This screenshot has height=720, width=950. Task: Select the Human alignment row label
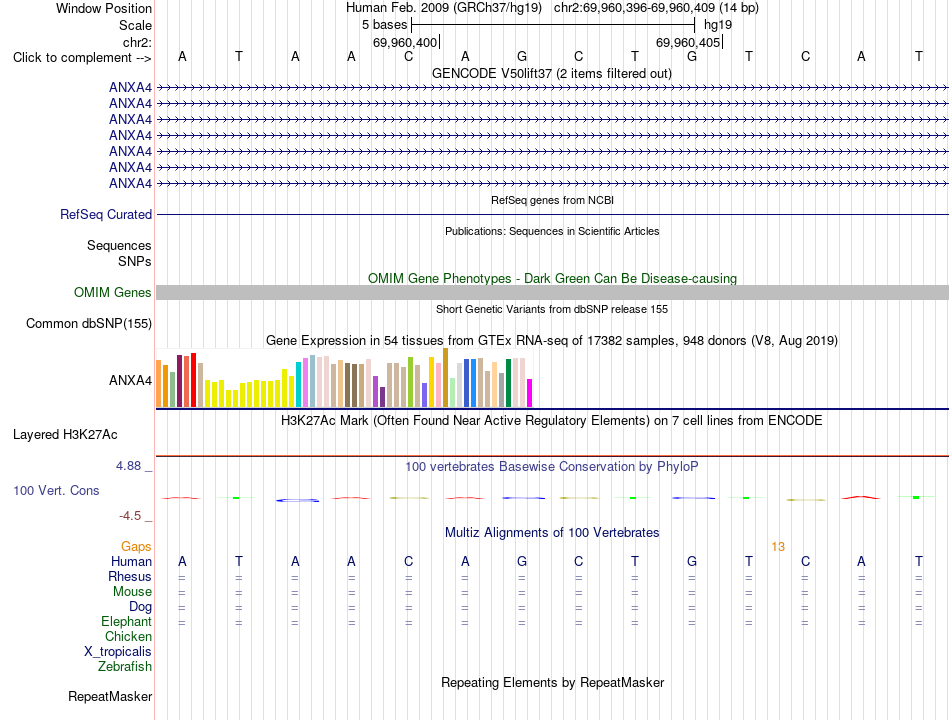click(131, 562)
